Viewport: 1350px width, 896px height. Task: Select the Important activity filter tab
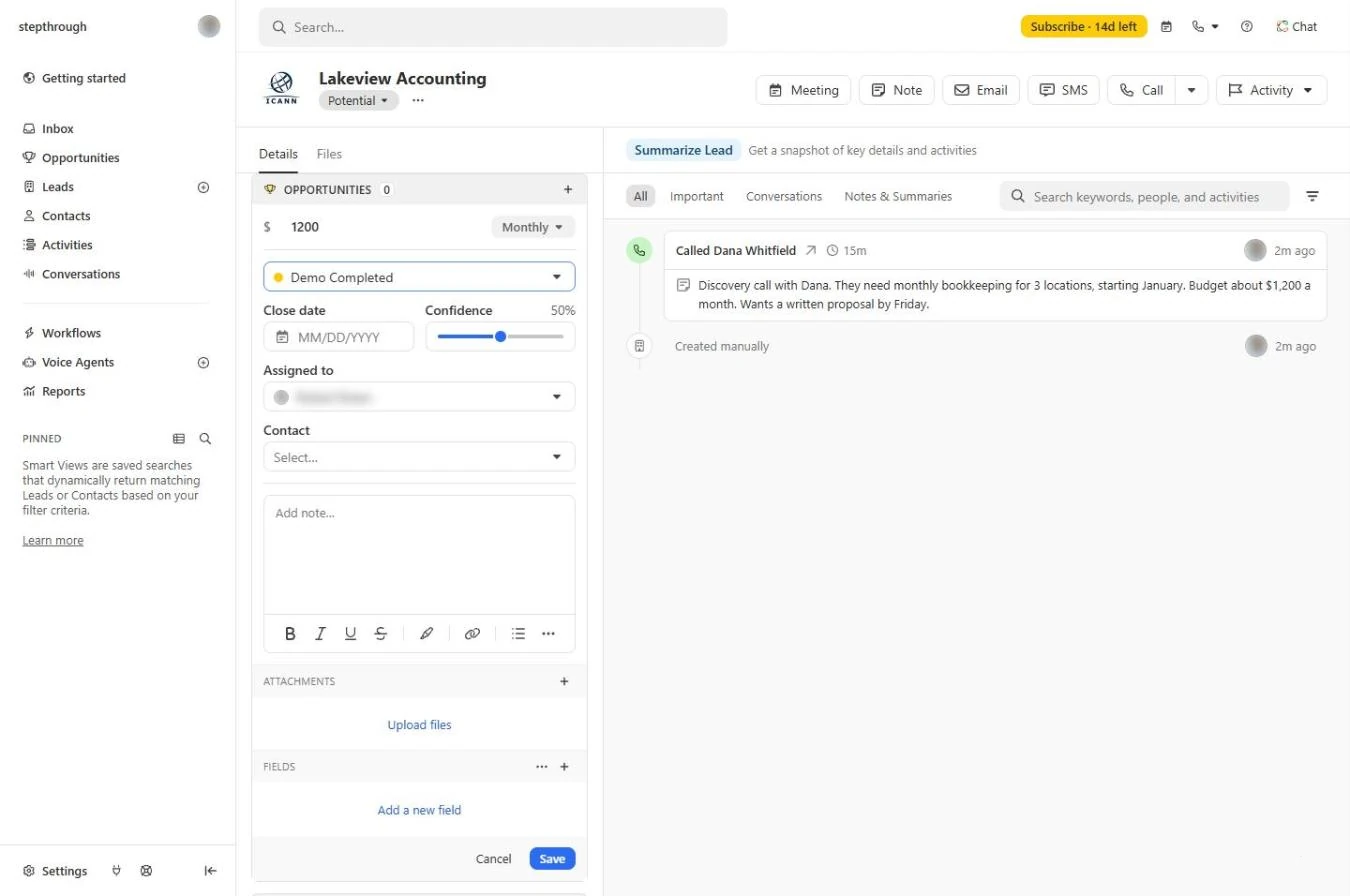(x=697, y=196)
